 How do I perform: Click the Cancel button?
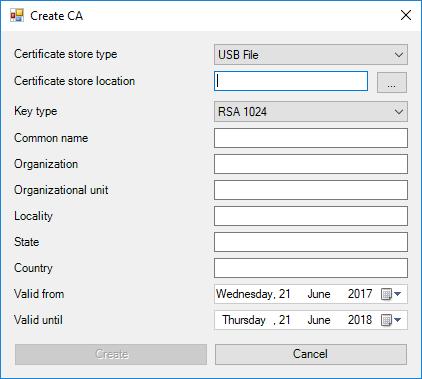coord(311,354)
